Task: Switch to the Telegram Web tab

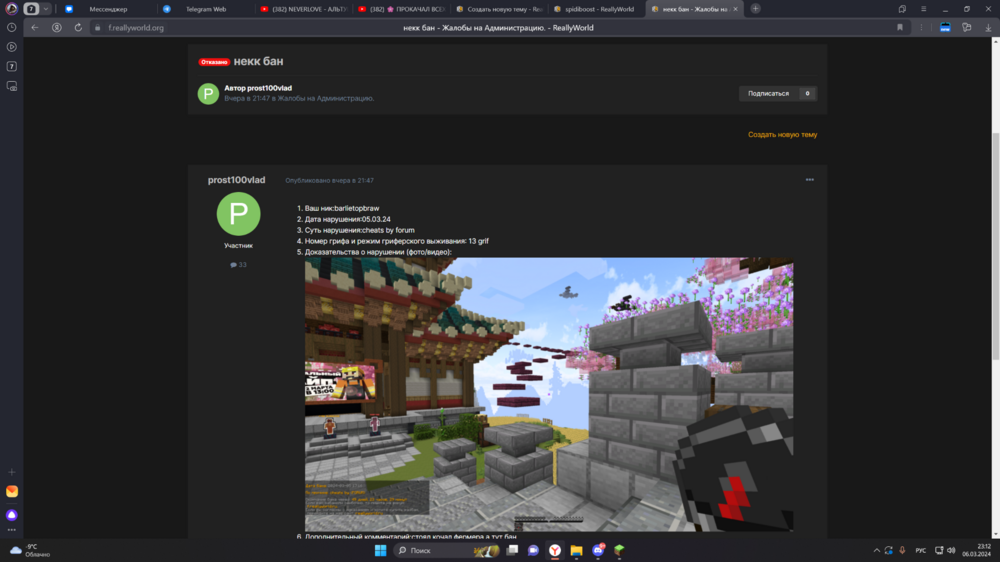Action: [x=204, y=9]
